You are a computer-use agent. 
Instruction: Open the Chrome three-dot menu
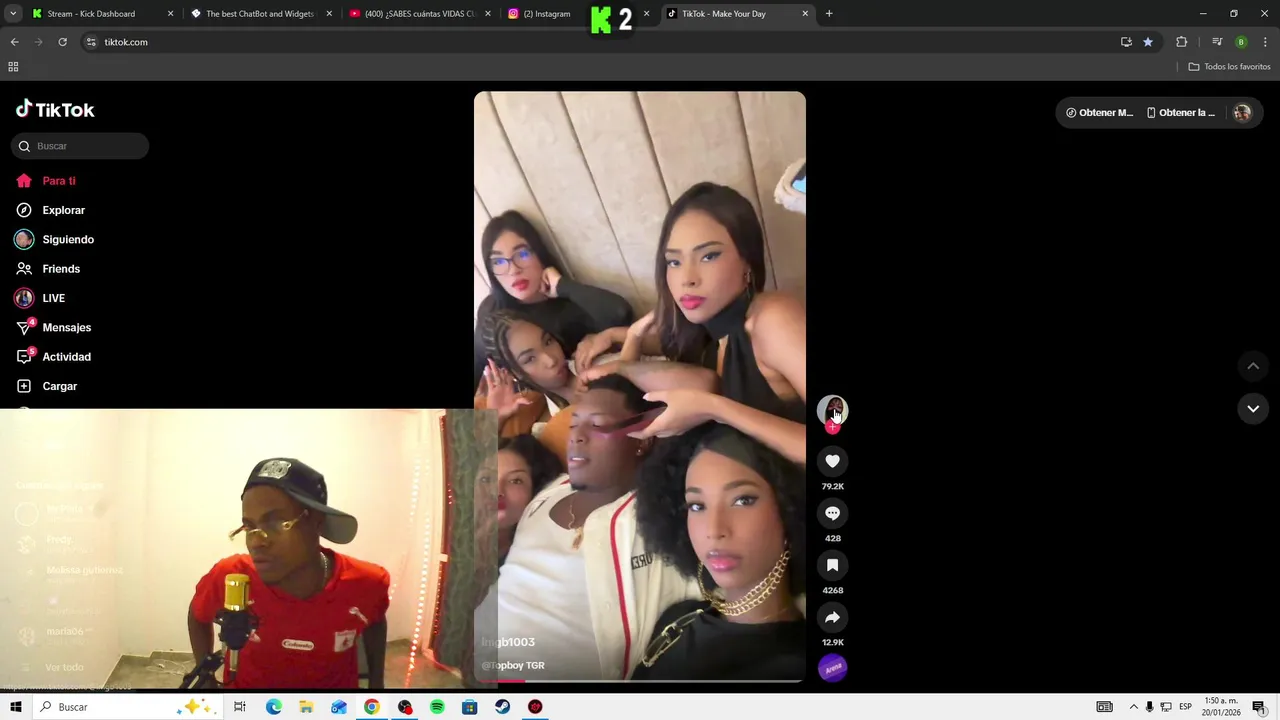click(1266, 42)
